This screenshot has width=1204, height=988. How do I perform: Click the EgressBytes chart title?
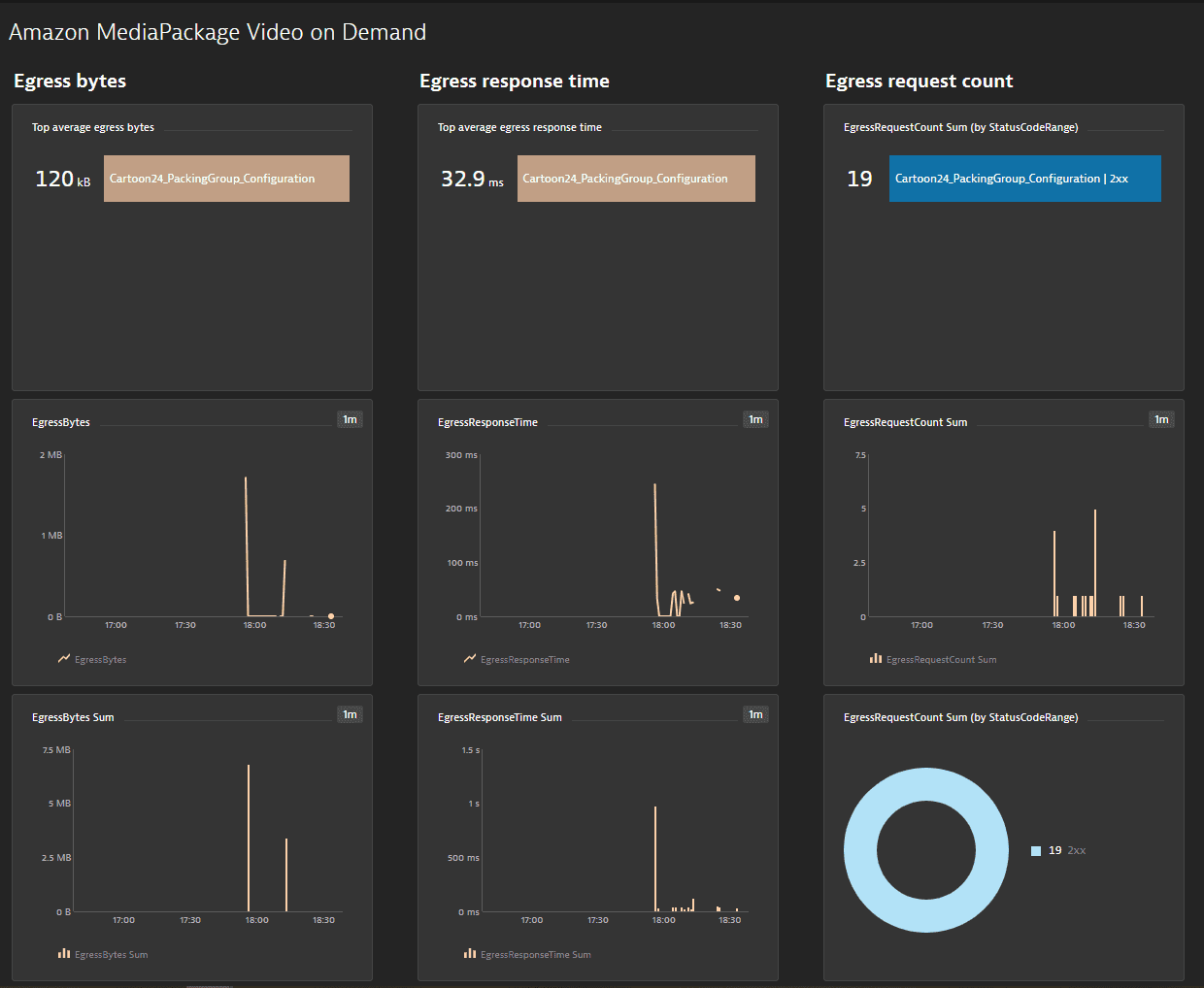coord(61,422)
